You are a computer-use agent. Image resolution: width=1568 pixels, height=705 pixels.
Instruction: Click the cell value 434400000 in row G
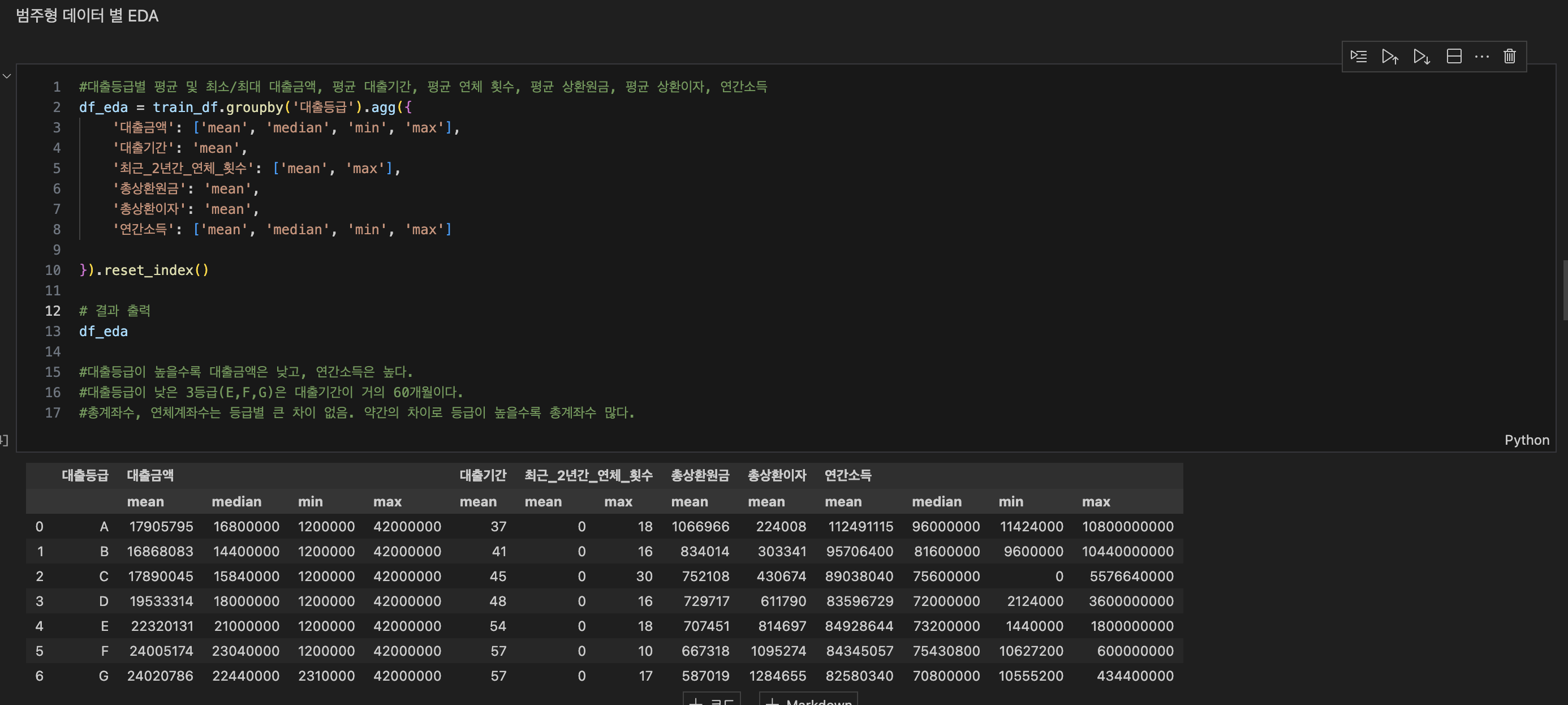click(1135, 676)
